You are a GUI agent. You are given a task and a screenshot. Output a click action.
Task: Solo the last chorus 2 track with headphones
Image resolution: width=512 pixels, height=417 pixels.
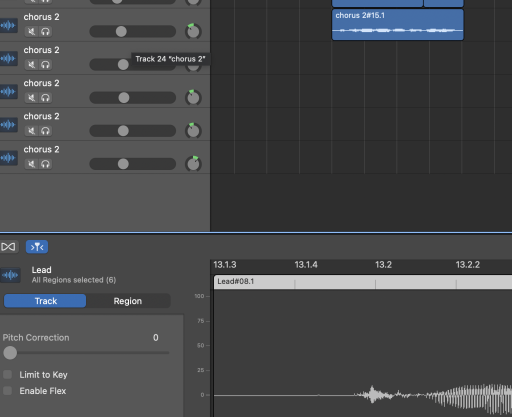(x=45, y=164)
